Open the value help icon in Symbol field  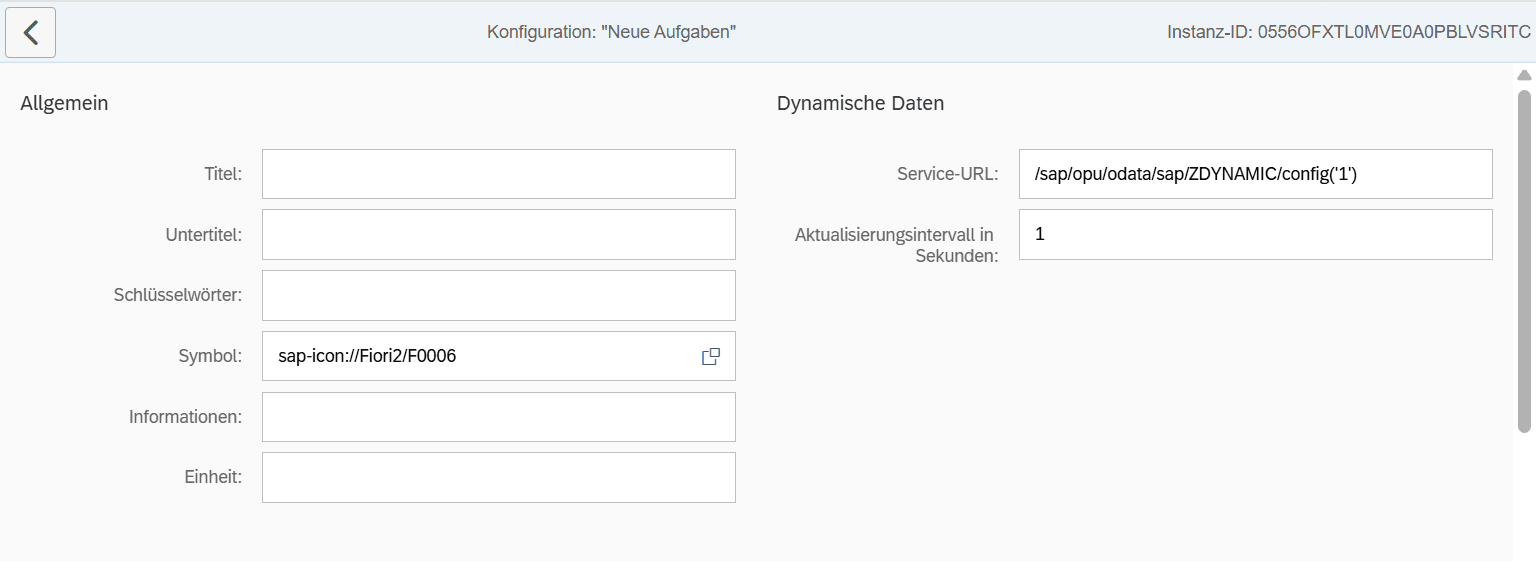[711, 357]
